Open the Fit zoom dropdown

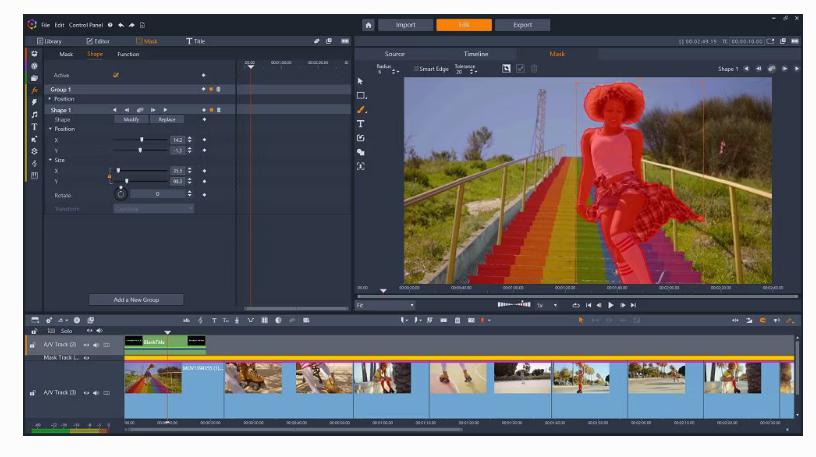tap(384, 305)
